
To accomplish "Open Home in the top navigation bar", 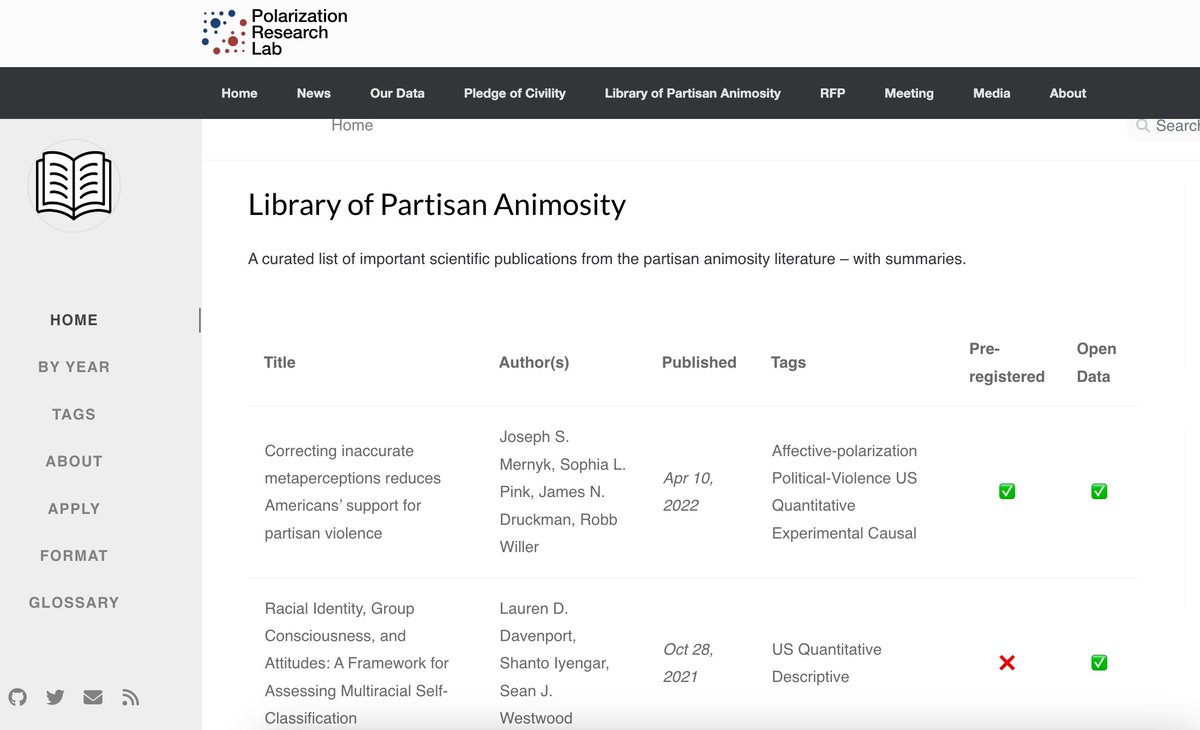I will point(239,93).
